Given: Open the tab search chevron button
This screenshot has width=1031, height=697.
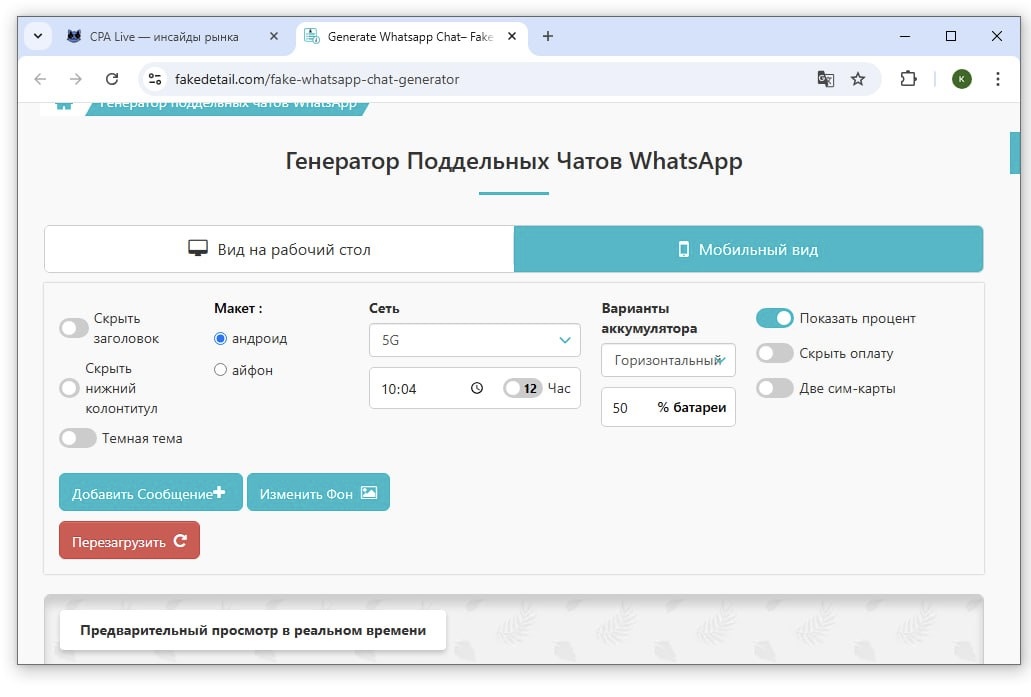Looking at the screenshot, I should pyautogui.click(x=38, y=36).
